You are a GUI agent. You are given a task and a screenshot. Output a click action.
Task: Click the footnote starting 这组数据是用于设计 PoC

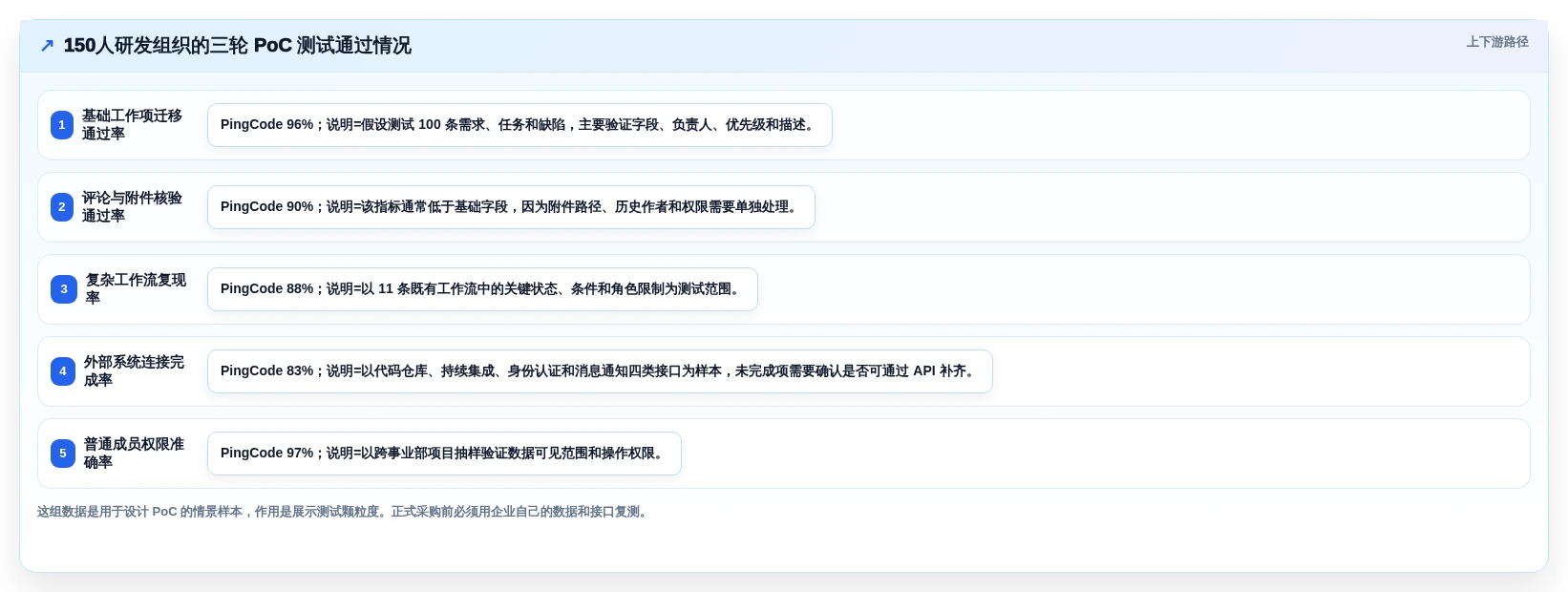pyautogui.click(x=344, y=512)
